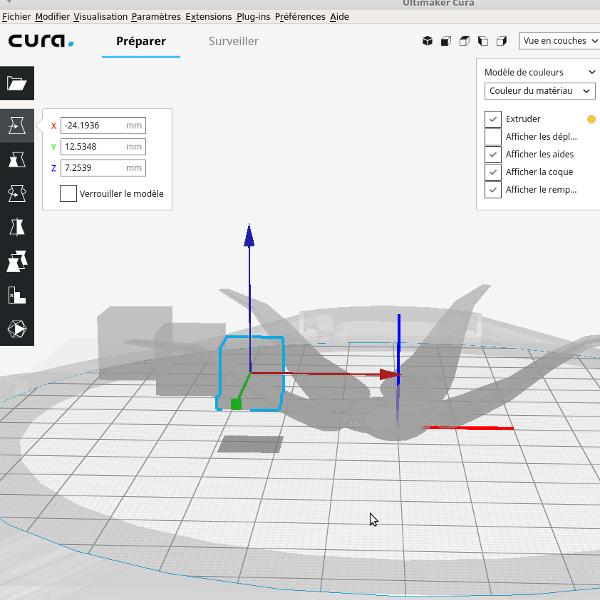Uncheck the Extruder checkbox
The image size is (600, 600).
click(493, 119)
